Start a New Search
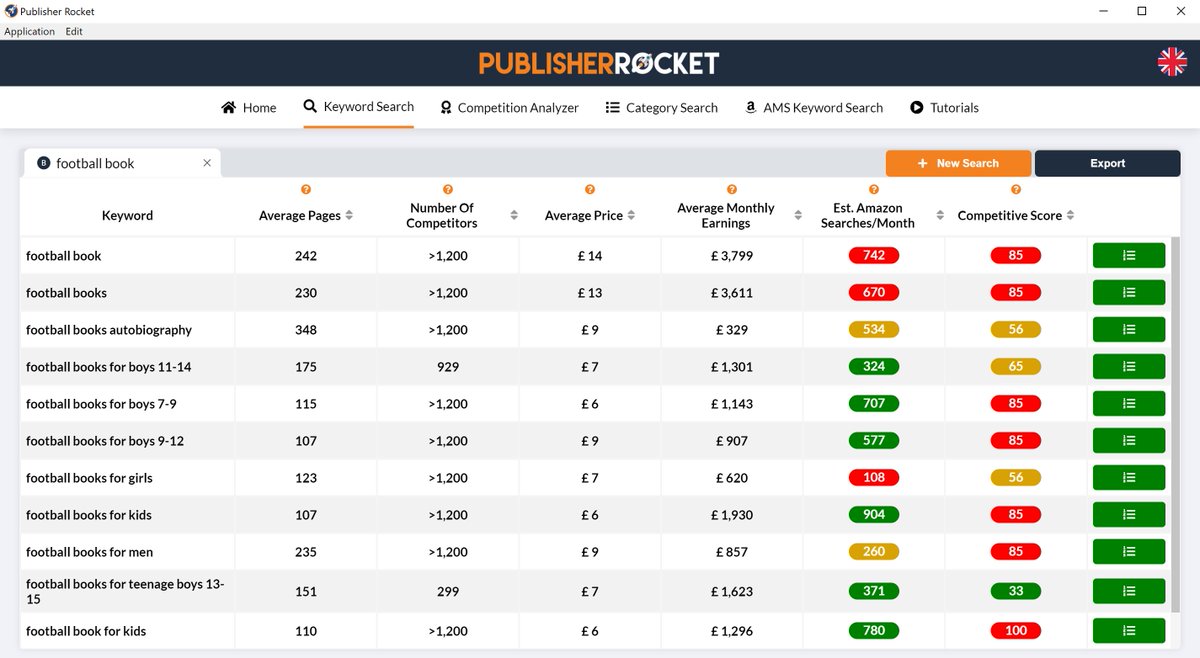The image size is (1200, 658). [958, 163]
